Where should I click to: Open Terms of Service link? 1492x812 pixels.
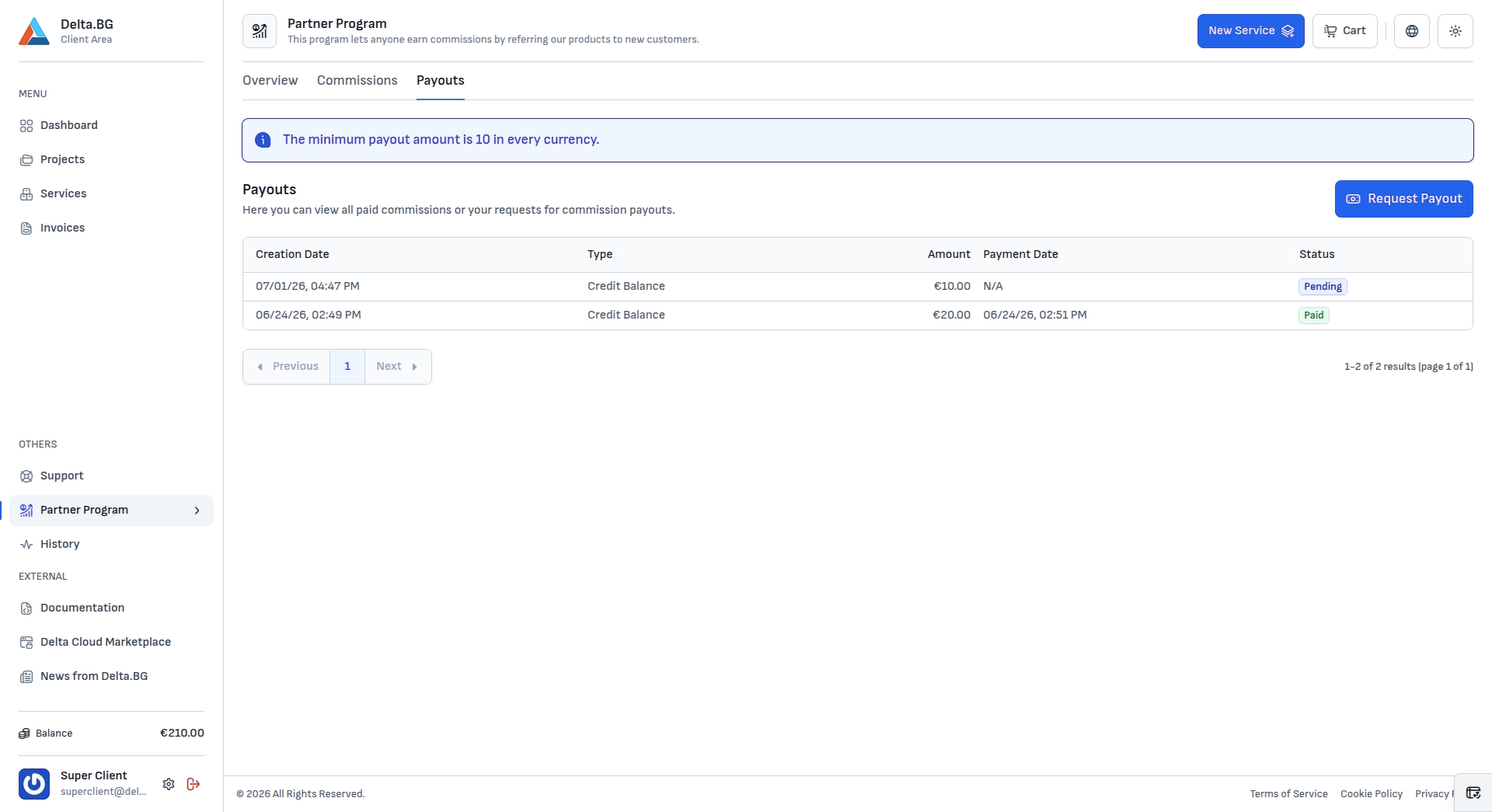1288,794
